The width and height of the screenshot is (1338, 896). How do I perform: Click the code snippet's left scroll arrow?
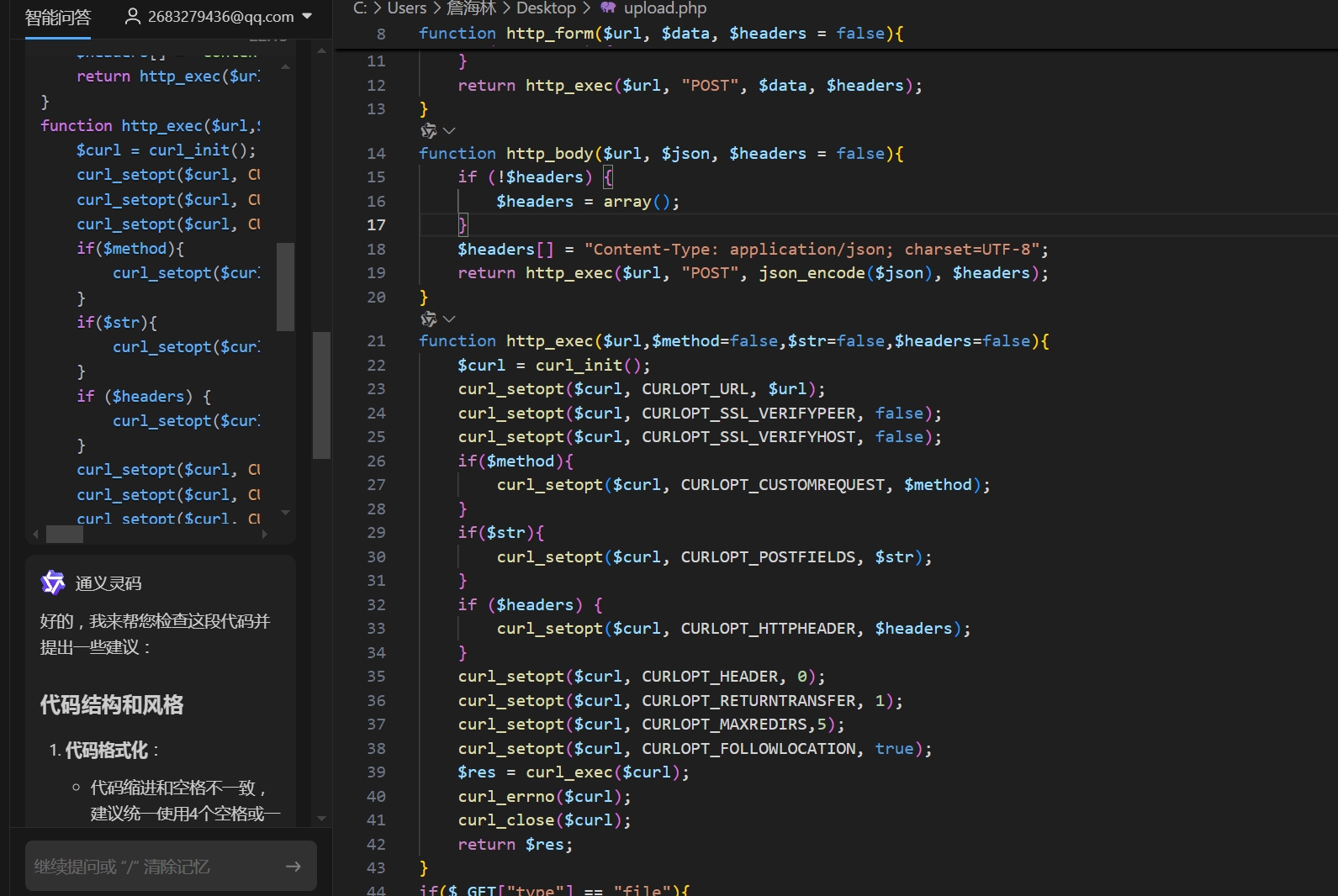[x=35, y=534]
